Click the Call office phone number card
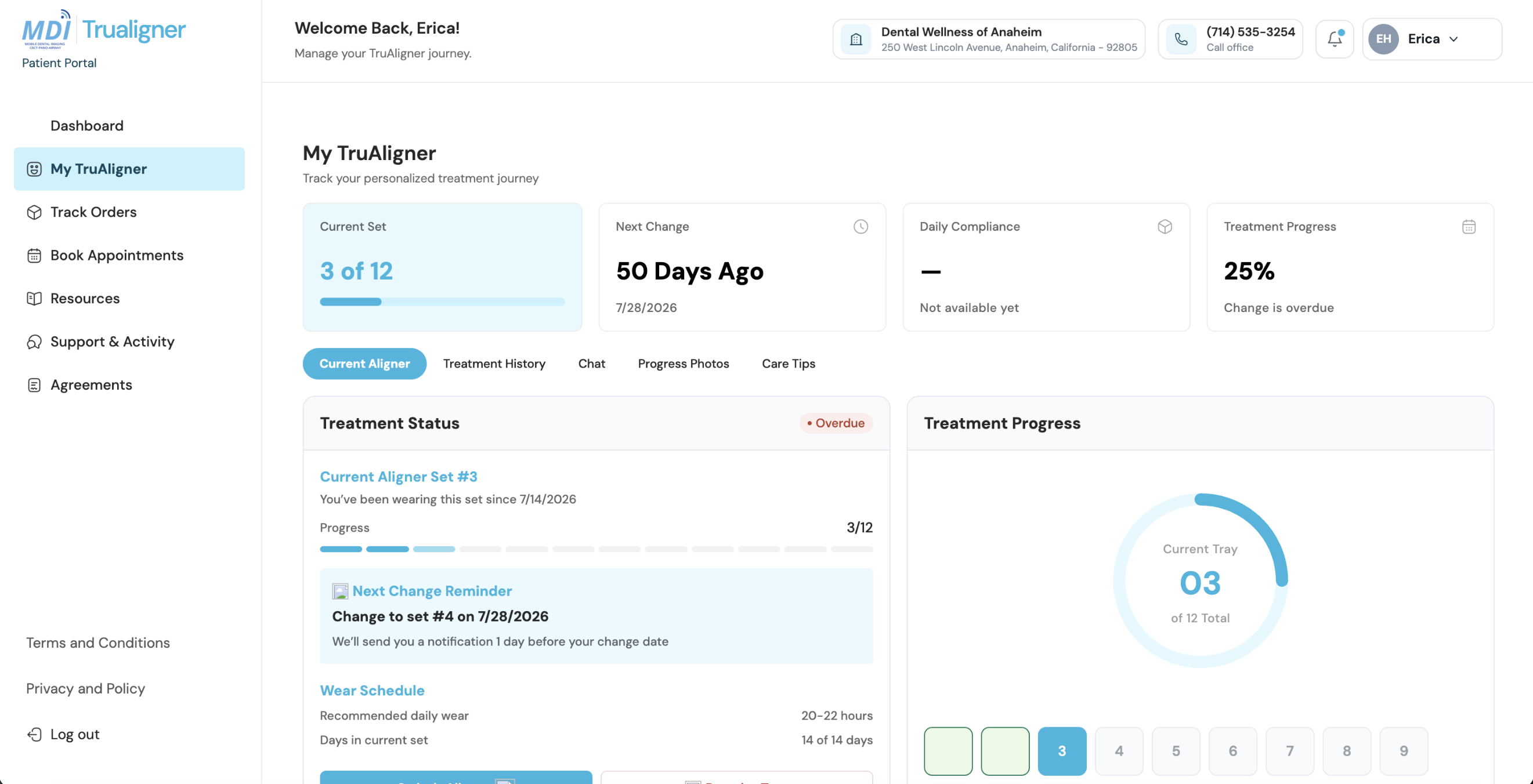 point(1230,39)
